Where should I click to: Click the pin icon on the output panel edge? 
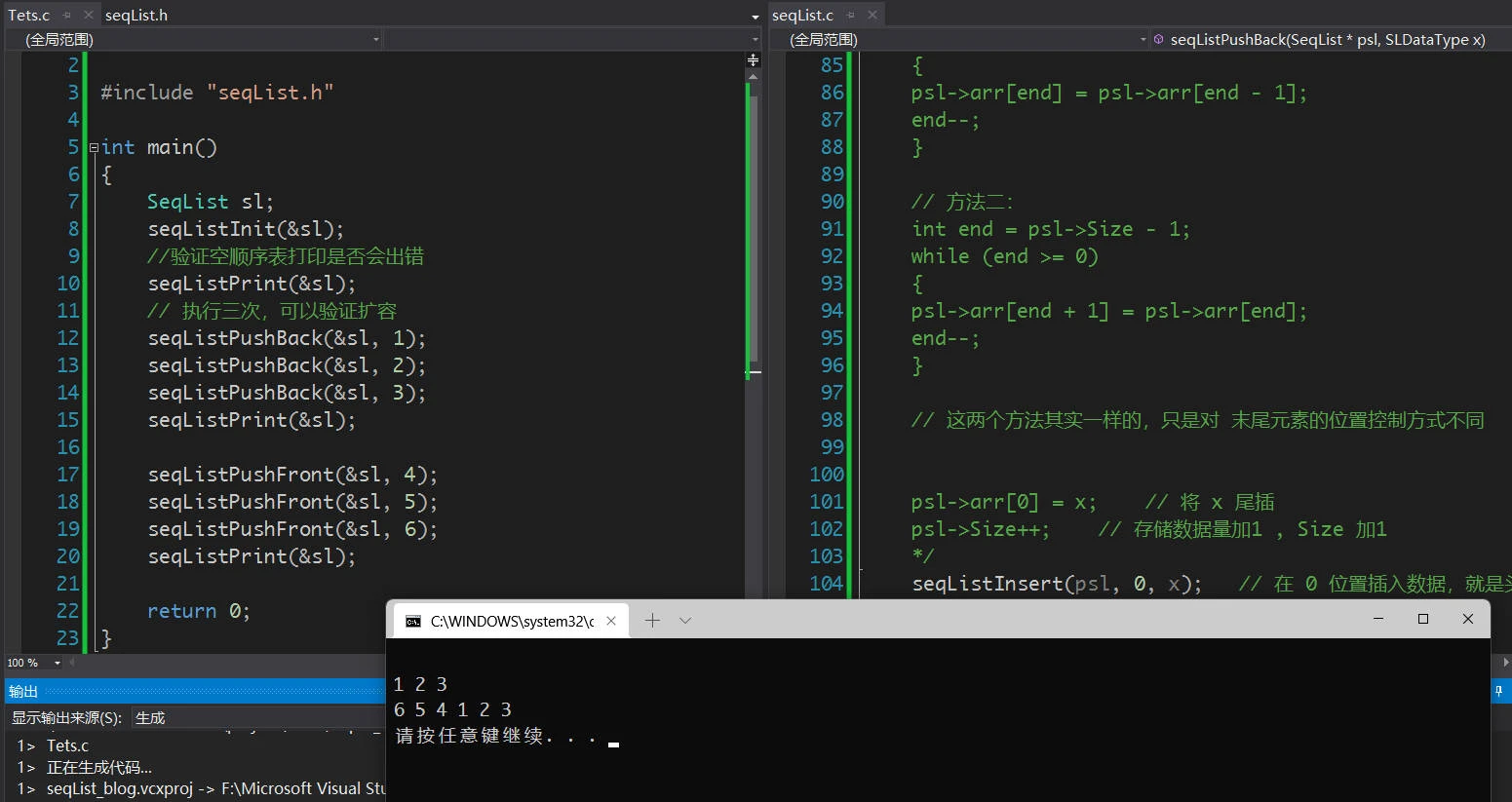coord(1499,691)
